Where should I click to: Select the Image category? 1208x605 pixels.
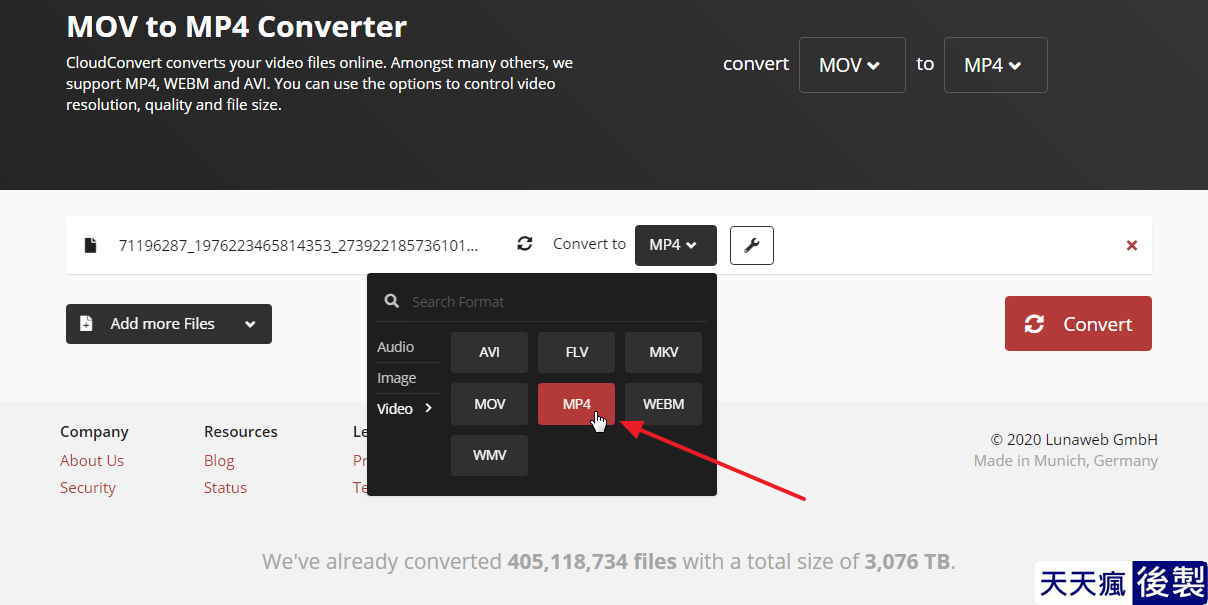point(397,378)
